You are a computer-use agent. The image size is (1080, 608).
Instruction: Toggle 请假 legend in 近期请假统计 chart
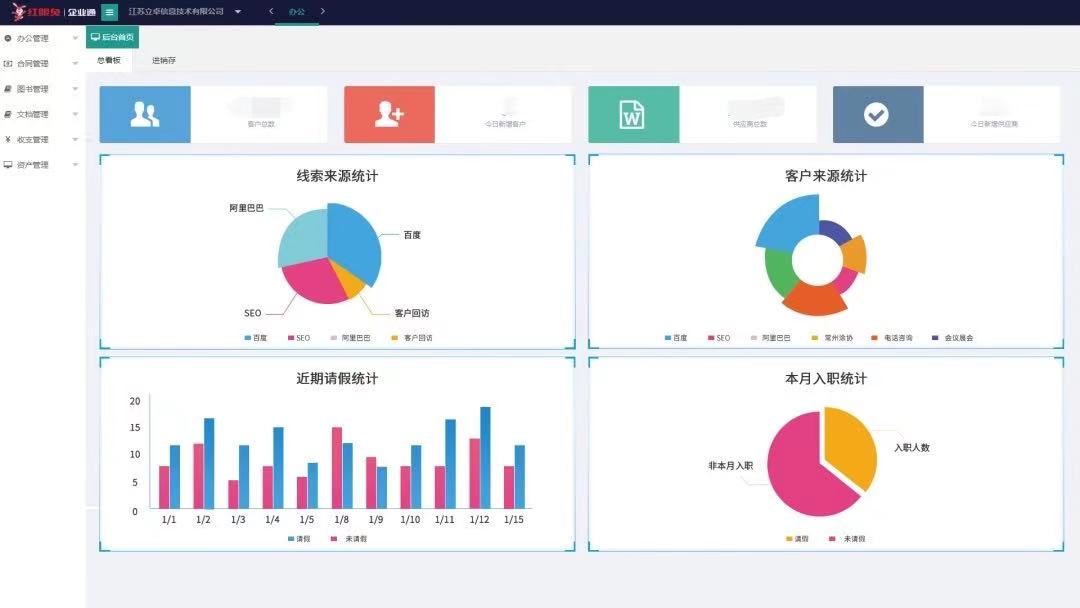pyautogui.click(x=299, y=539)
